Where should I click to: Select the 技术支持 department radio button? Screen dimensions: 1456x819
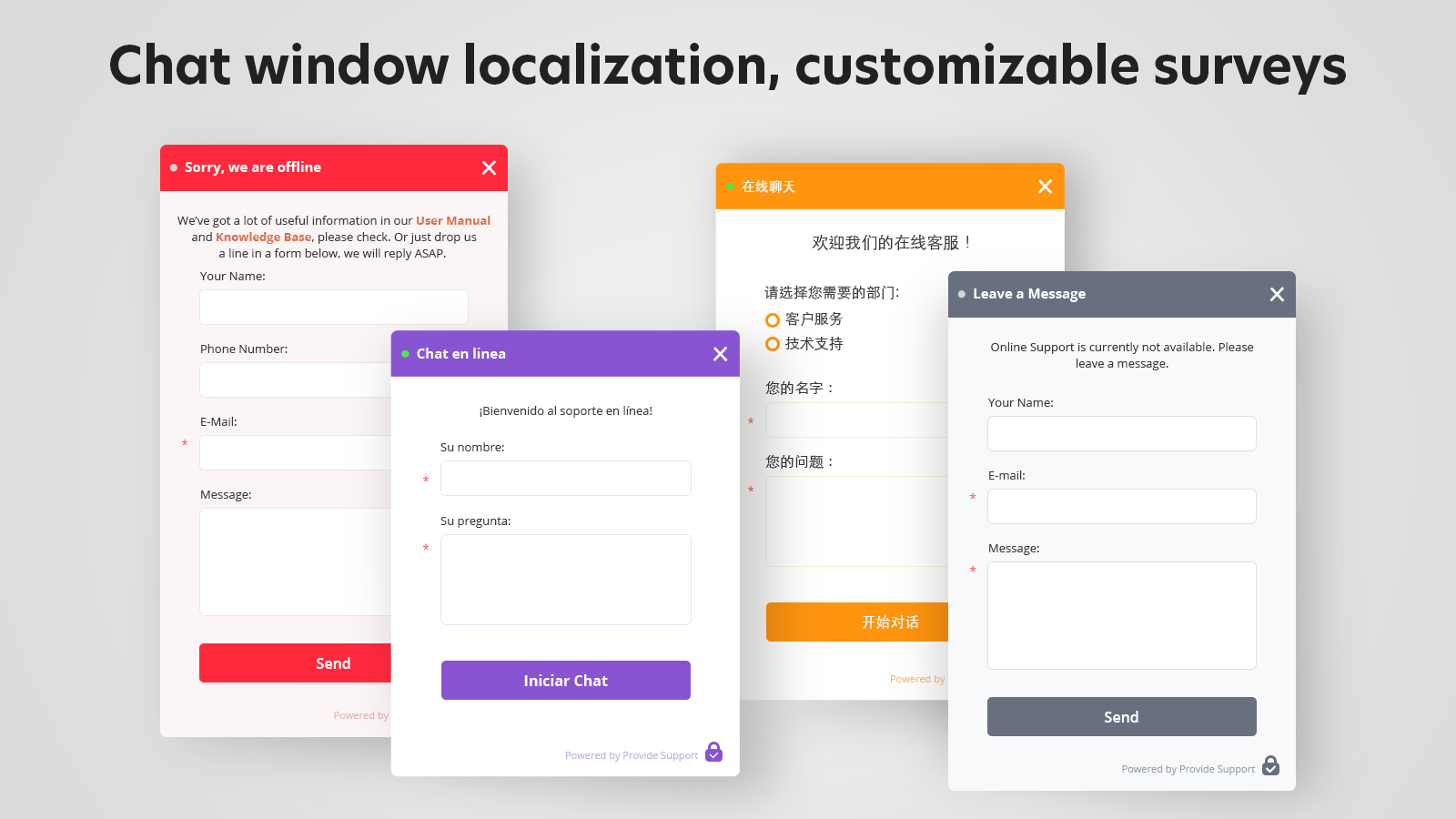773,344
